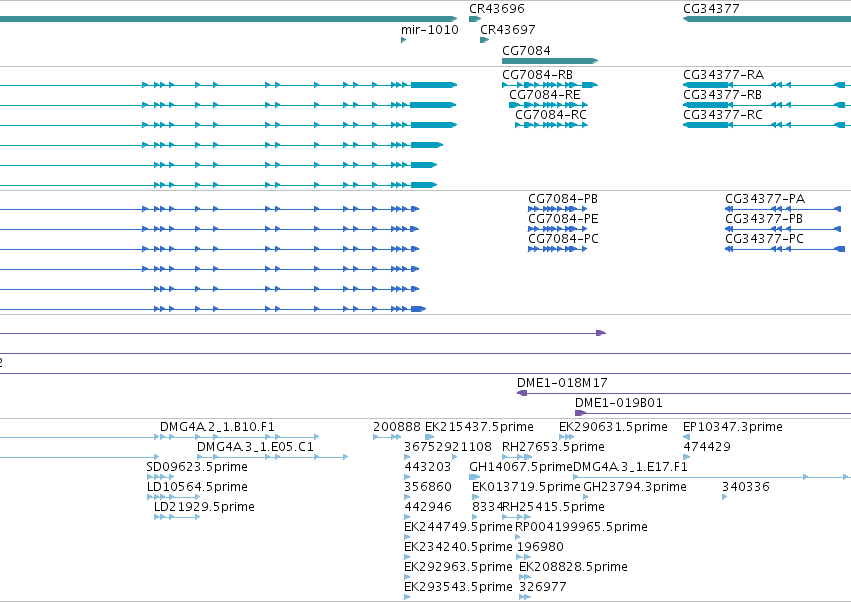Click the 340336 feature label

click(x=746, y=487)
